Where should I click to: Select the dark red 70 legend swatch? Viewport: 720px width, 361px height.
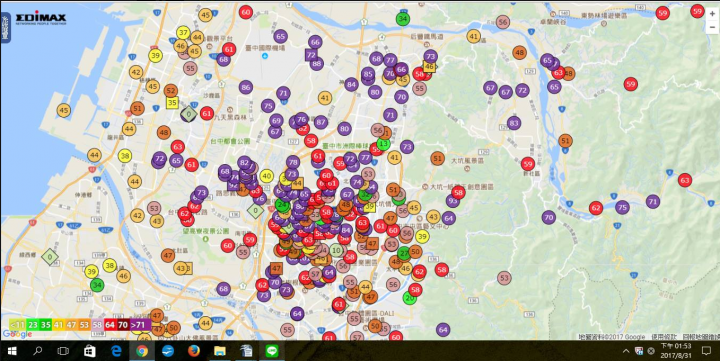[x=123, y=325]
